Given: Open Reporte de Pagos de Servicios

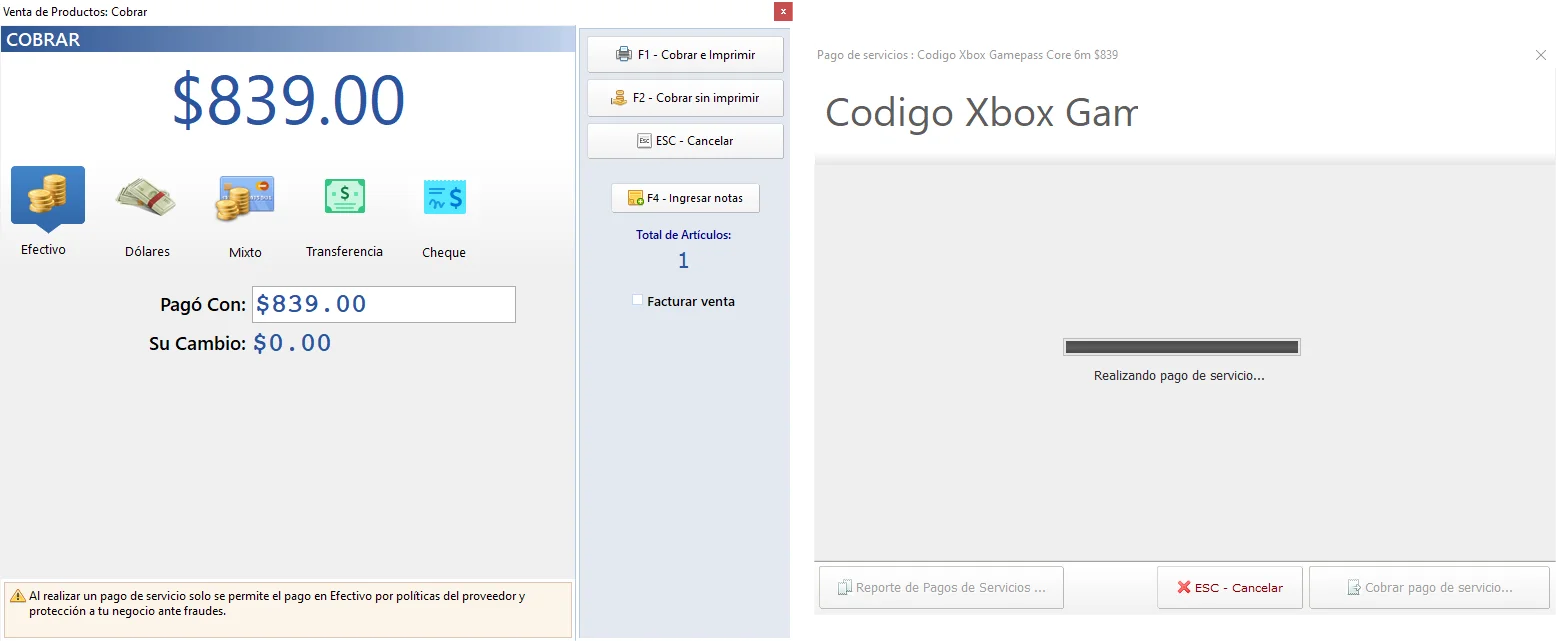Looking at the screenshot, I should tap(940, 587).
